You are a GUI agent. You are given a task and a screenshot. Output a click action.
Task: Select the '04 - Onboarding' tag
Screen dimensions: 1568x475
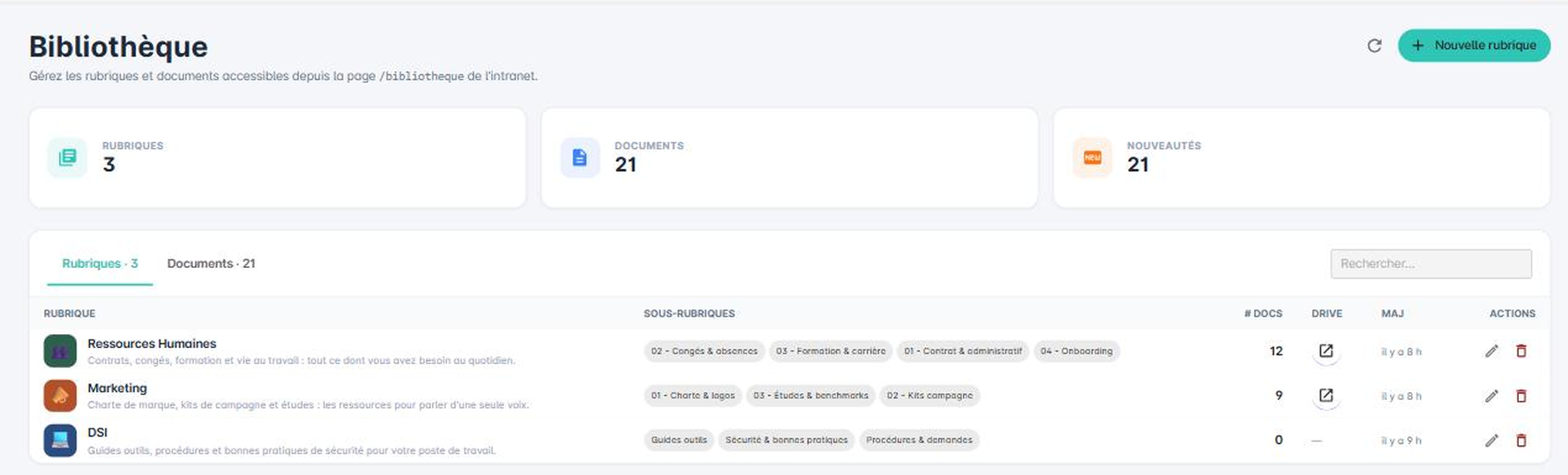[x=1076, y=351]
